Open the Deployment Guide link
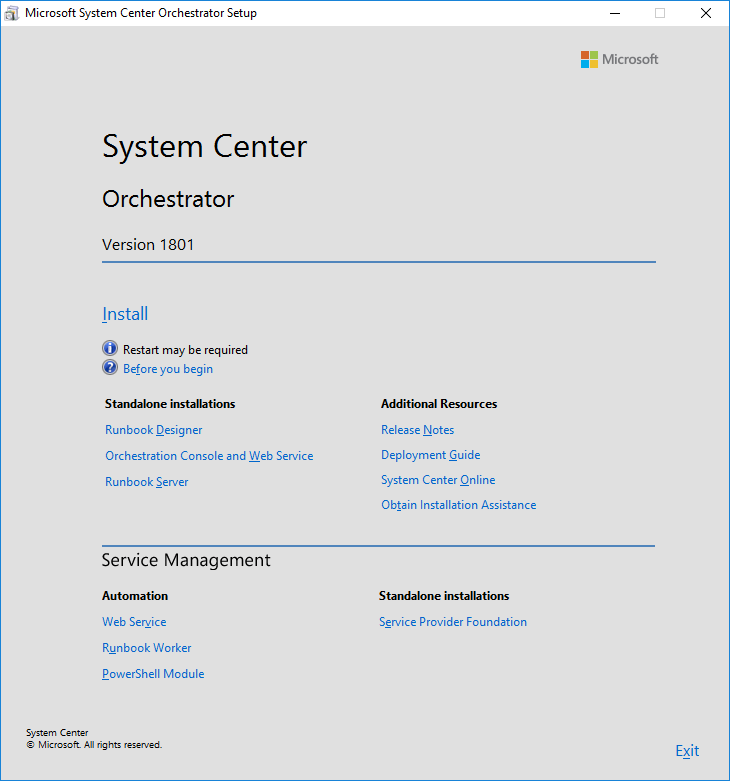The height and width of the screenshot is (781, 730). [x=431, y=454]
